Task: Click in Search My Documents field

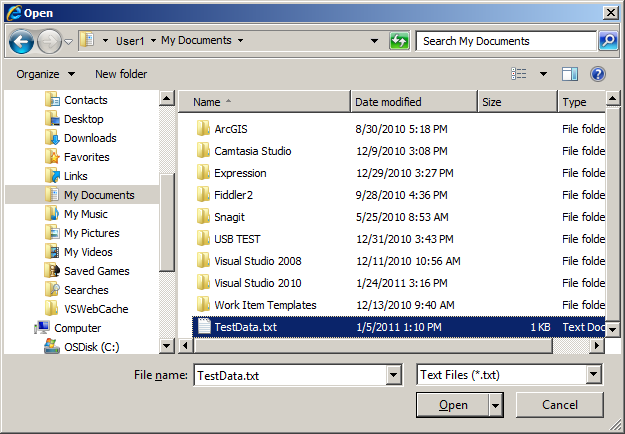Action: tap(506, 41)
